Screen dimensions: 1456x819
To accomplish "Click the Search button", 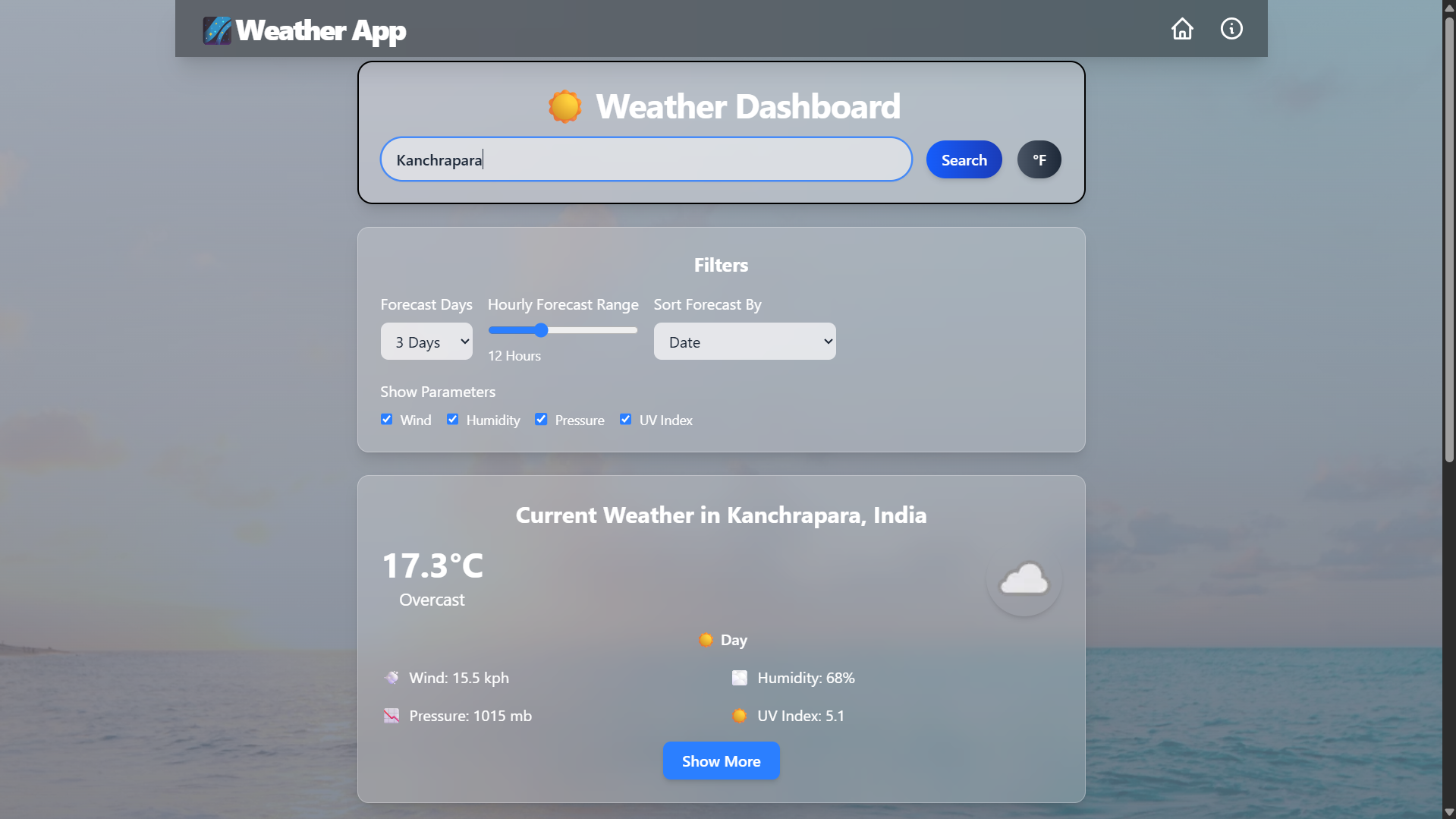I will click(x=963, y=159).
